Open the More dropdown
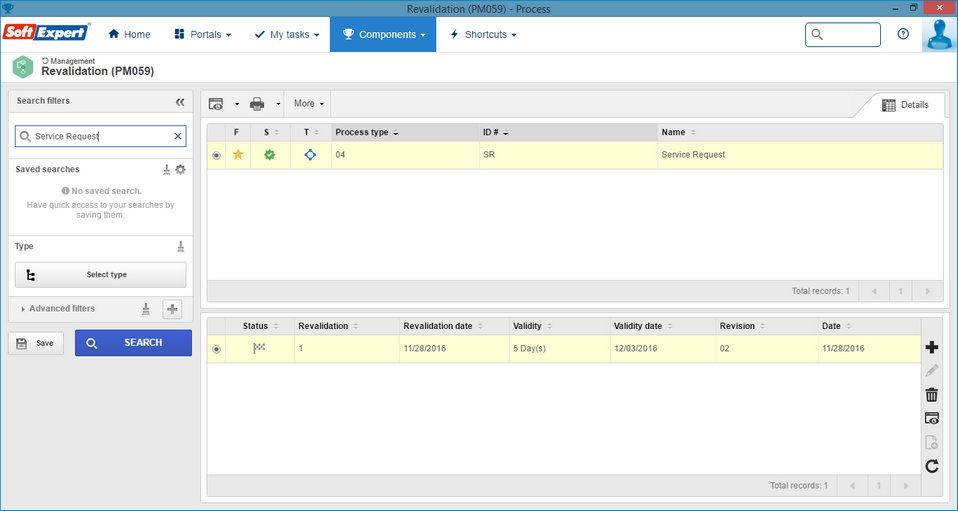The image size is (958, 511). (x=309, y=104)
